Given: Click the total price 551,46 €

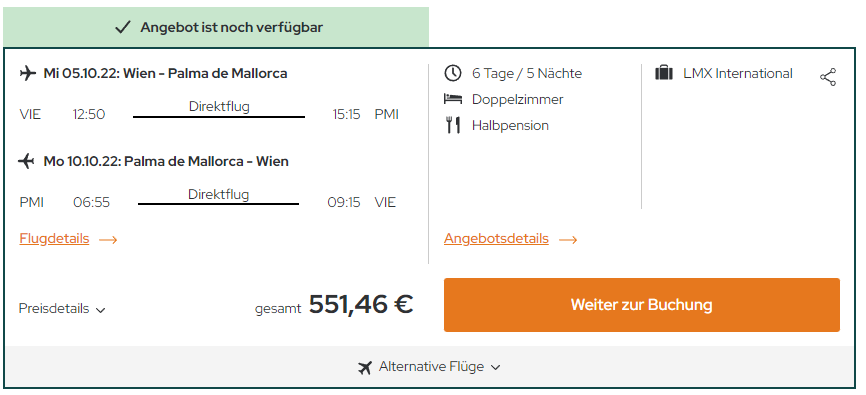Looking at the screenshot, I should 361,304.
